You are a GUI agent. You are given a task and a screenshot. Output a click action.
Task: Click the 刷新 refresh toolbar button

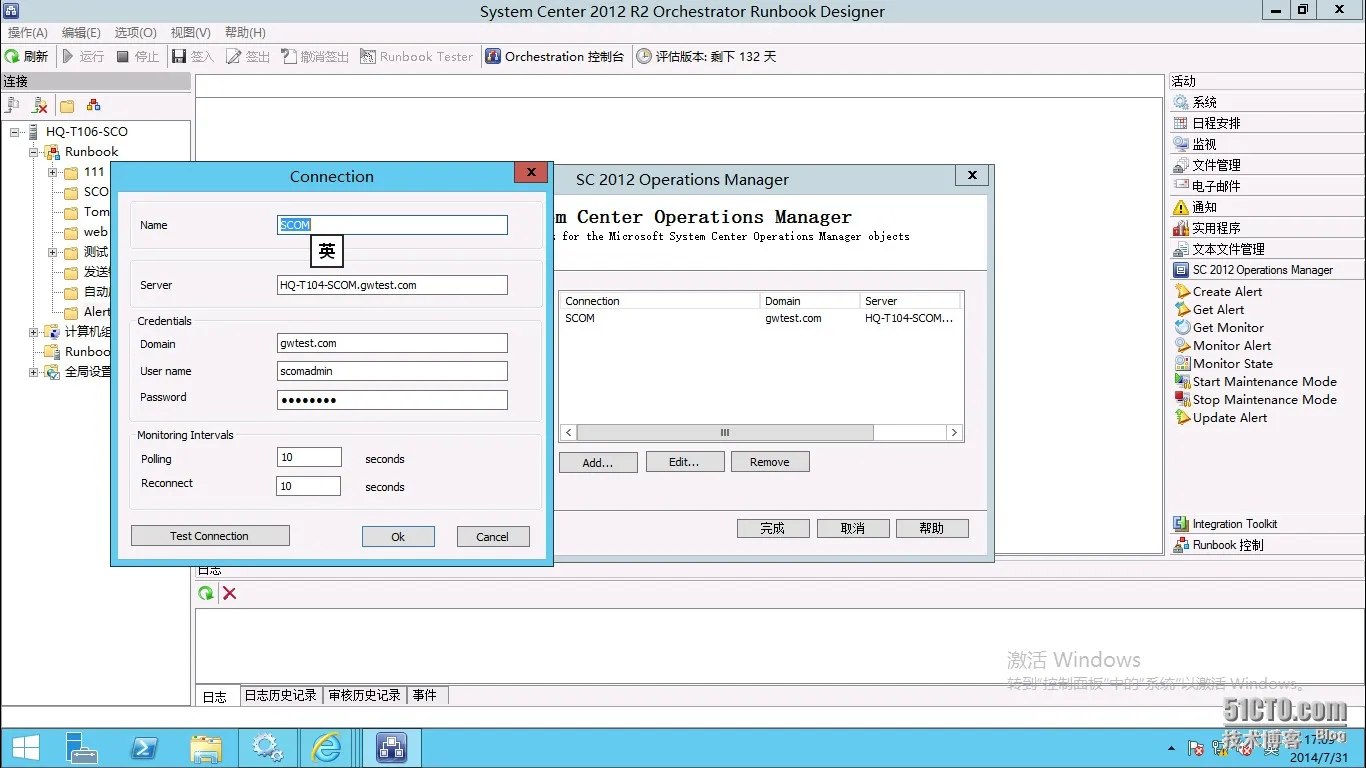click(26, 57)
